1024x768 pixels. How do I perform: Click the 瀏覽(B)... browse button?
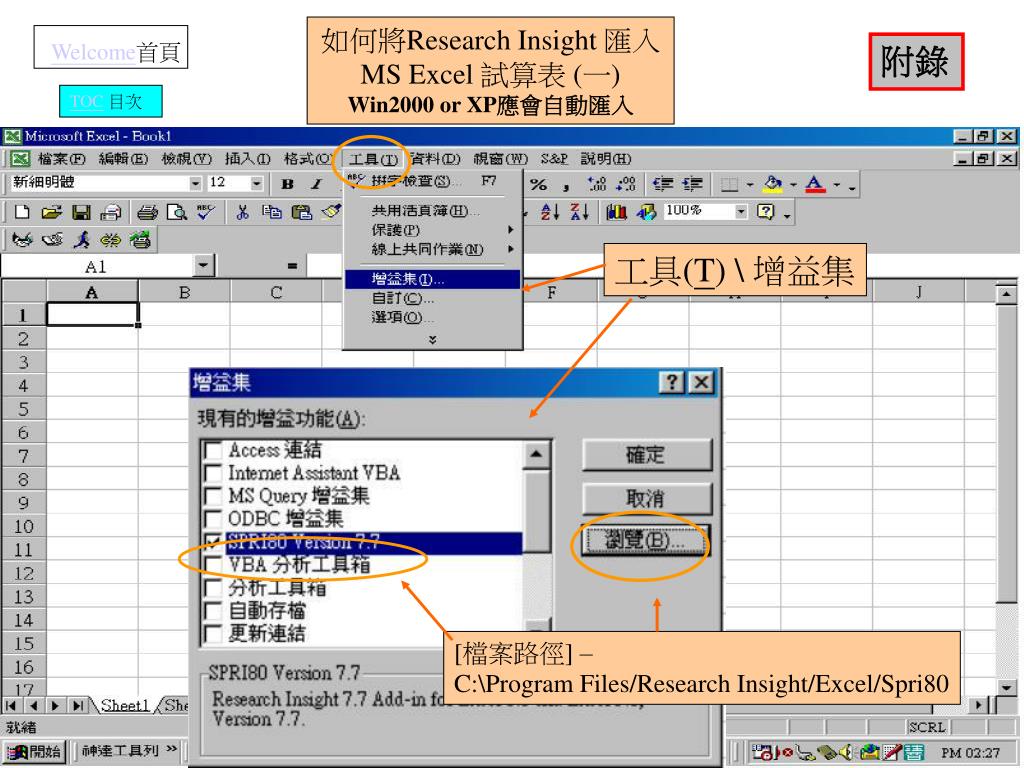point(647,541)
